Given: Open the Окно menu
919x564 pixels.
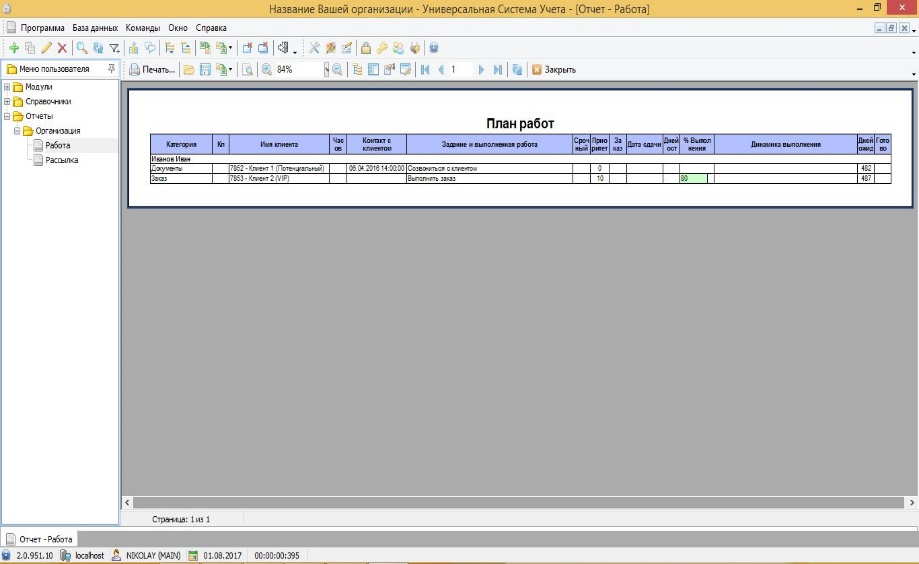Looking at the screenshot, I should coord(178,28).
